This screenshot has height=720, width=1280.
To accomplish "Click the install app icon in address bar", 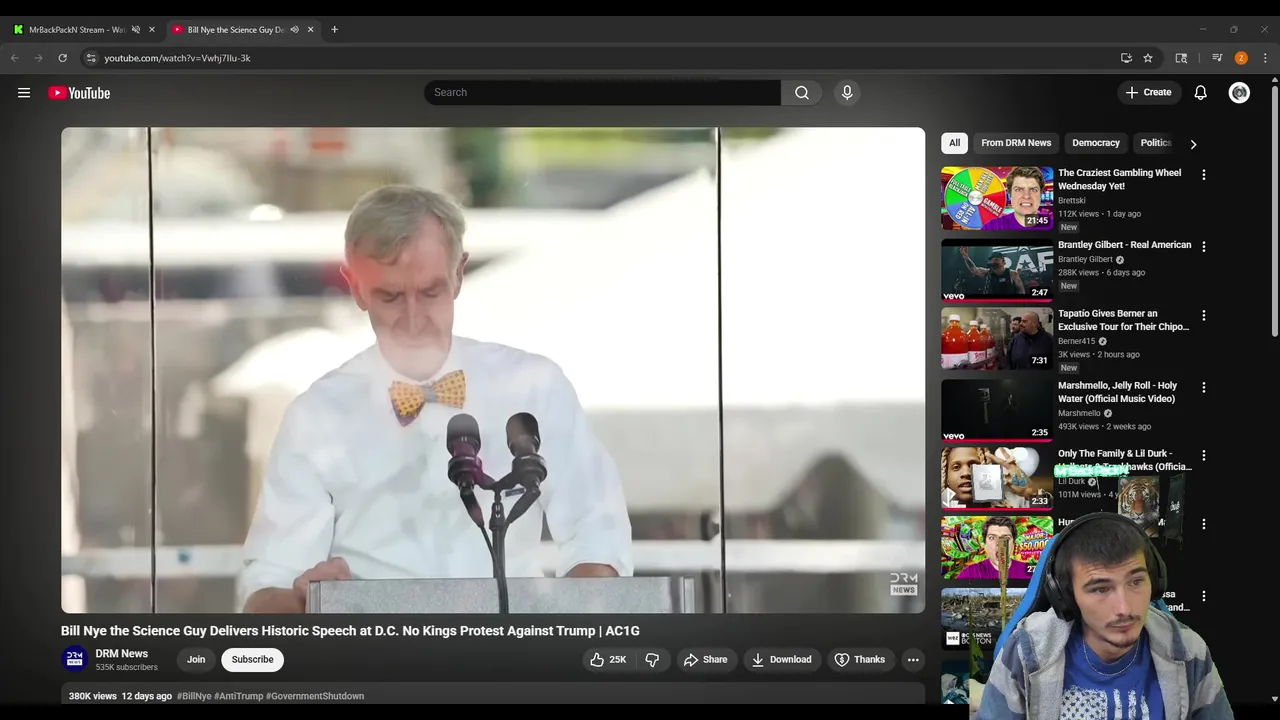I will (1126, 58).
